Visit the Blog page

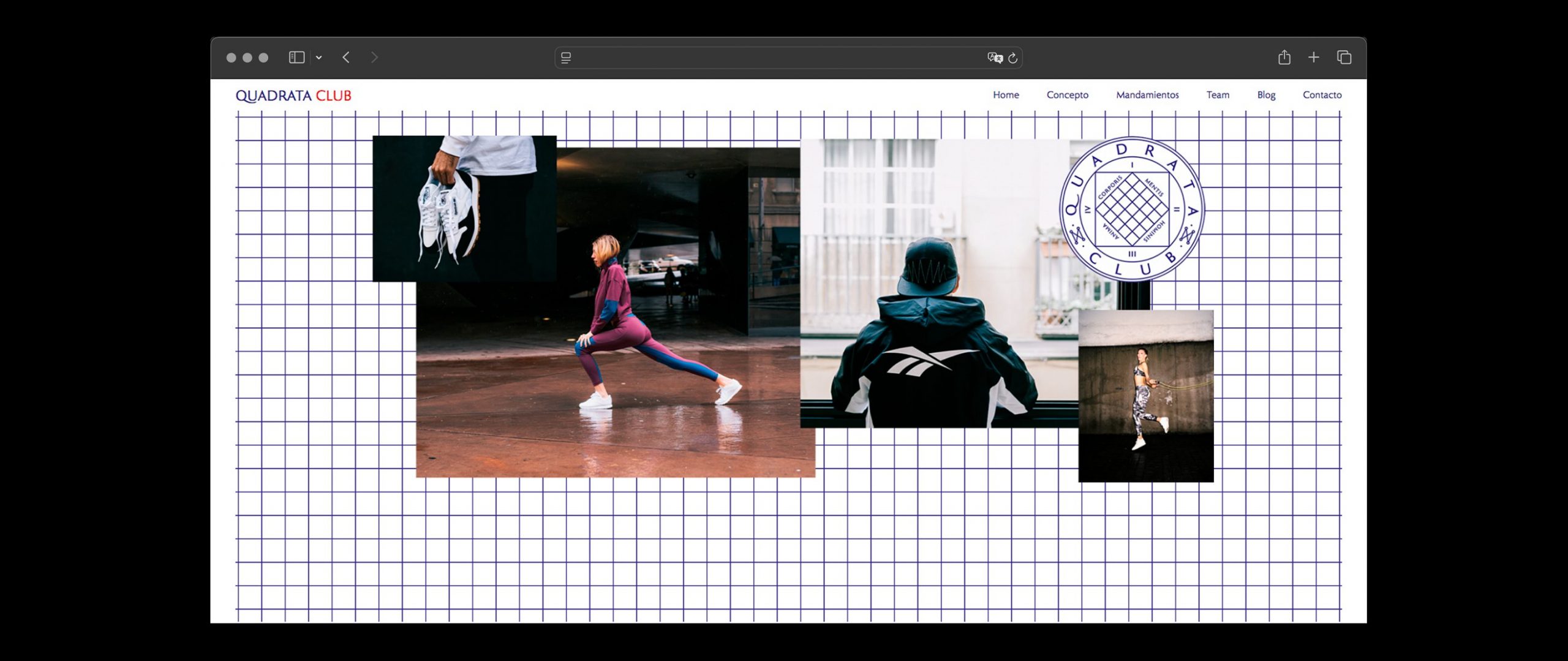coord(1266,95)
